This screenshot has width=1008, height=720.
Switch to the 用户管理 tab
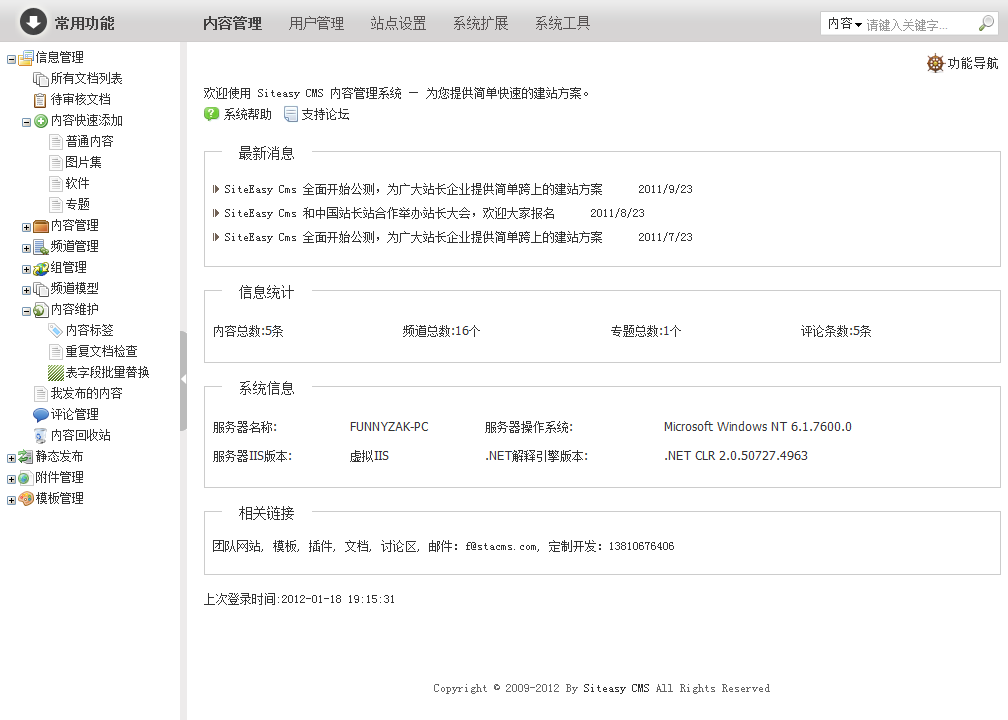[316, 24]
